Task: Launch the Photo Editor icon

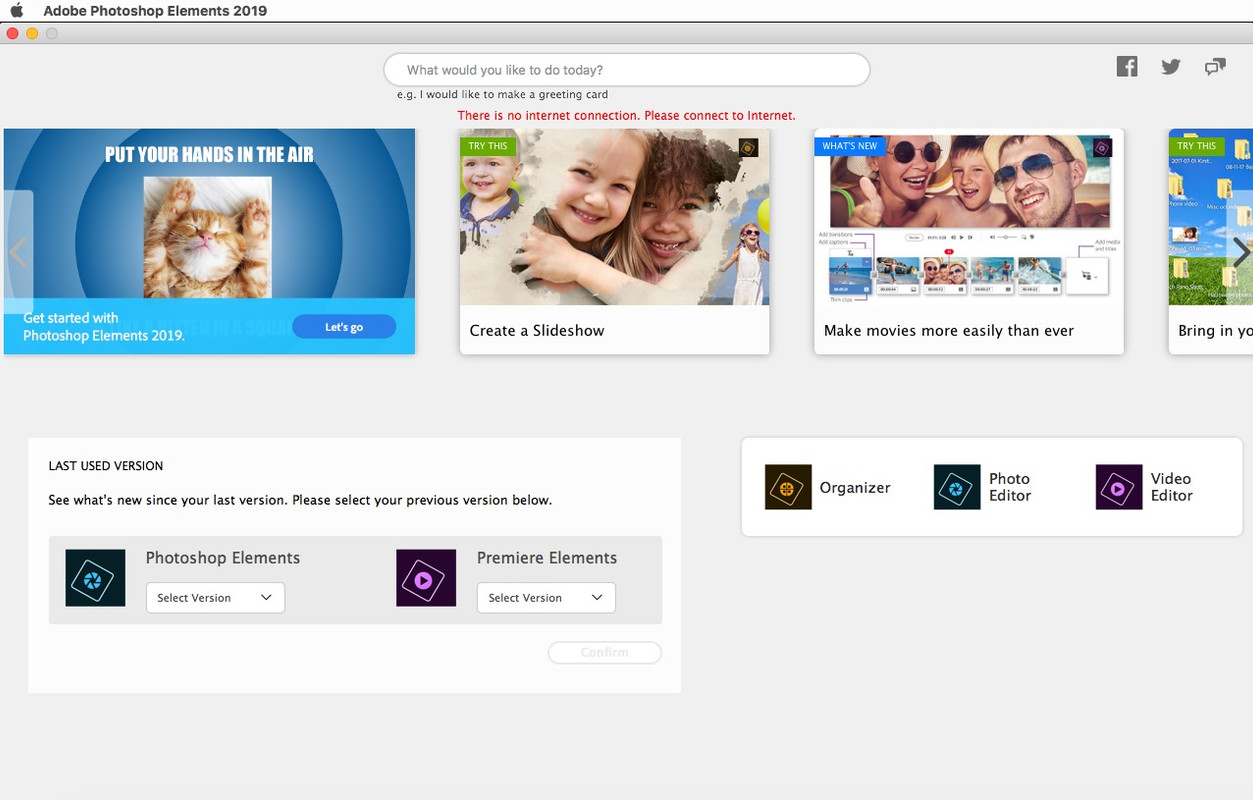Action: [957, 488]
